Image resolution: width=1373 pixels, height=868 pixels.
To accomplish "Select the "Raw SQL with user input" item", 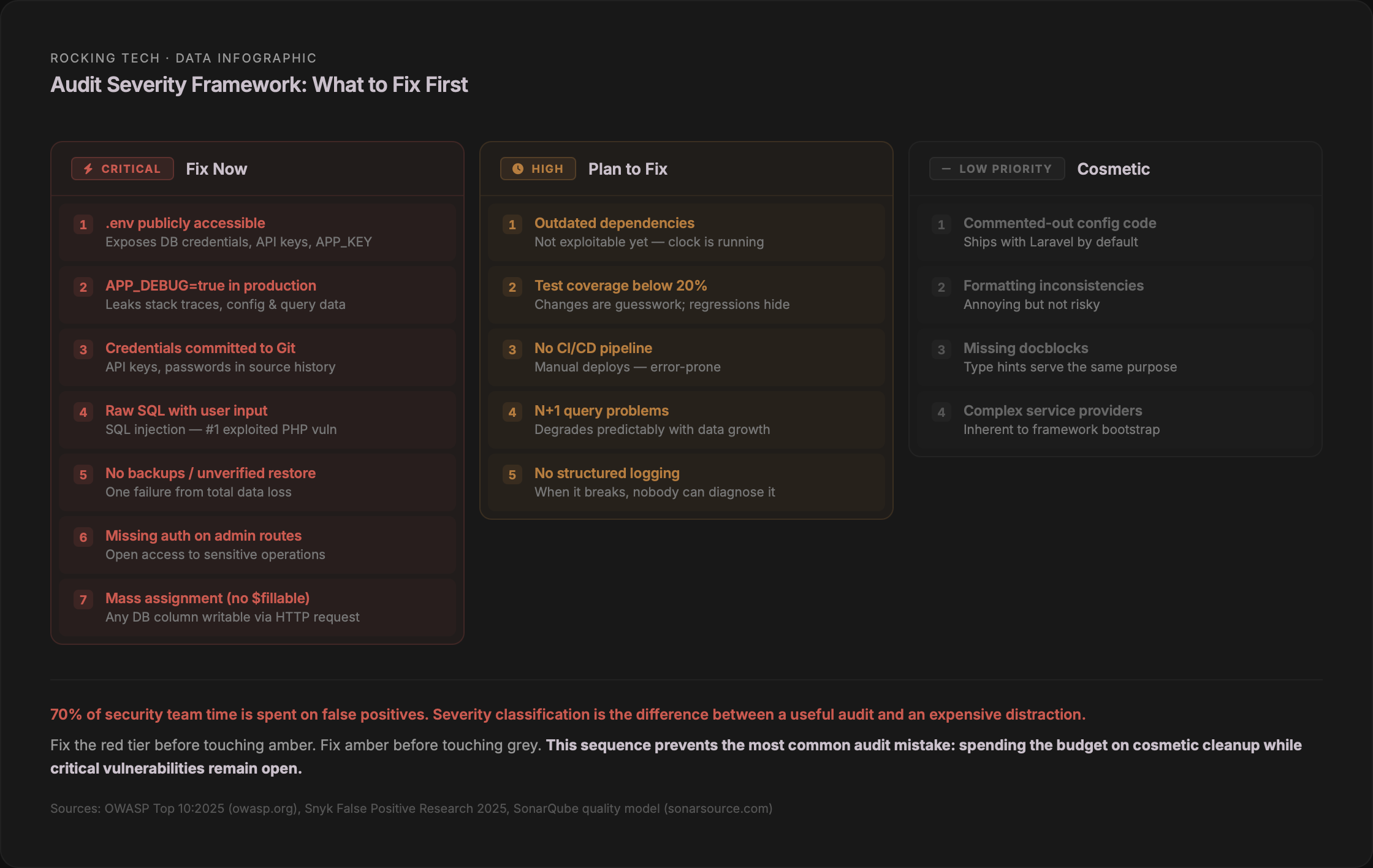I will click(x=186, y=411).
